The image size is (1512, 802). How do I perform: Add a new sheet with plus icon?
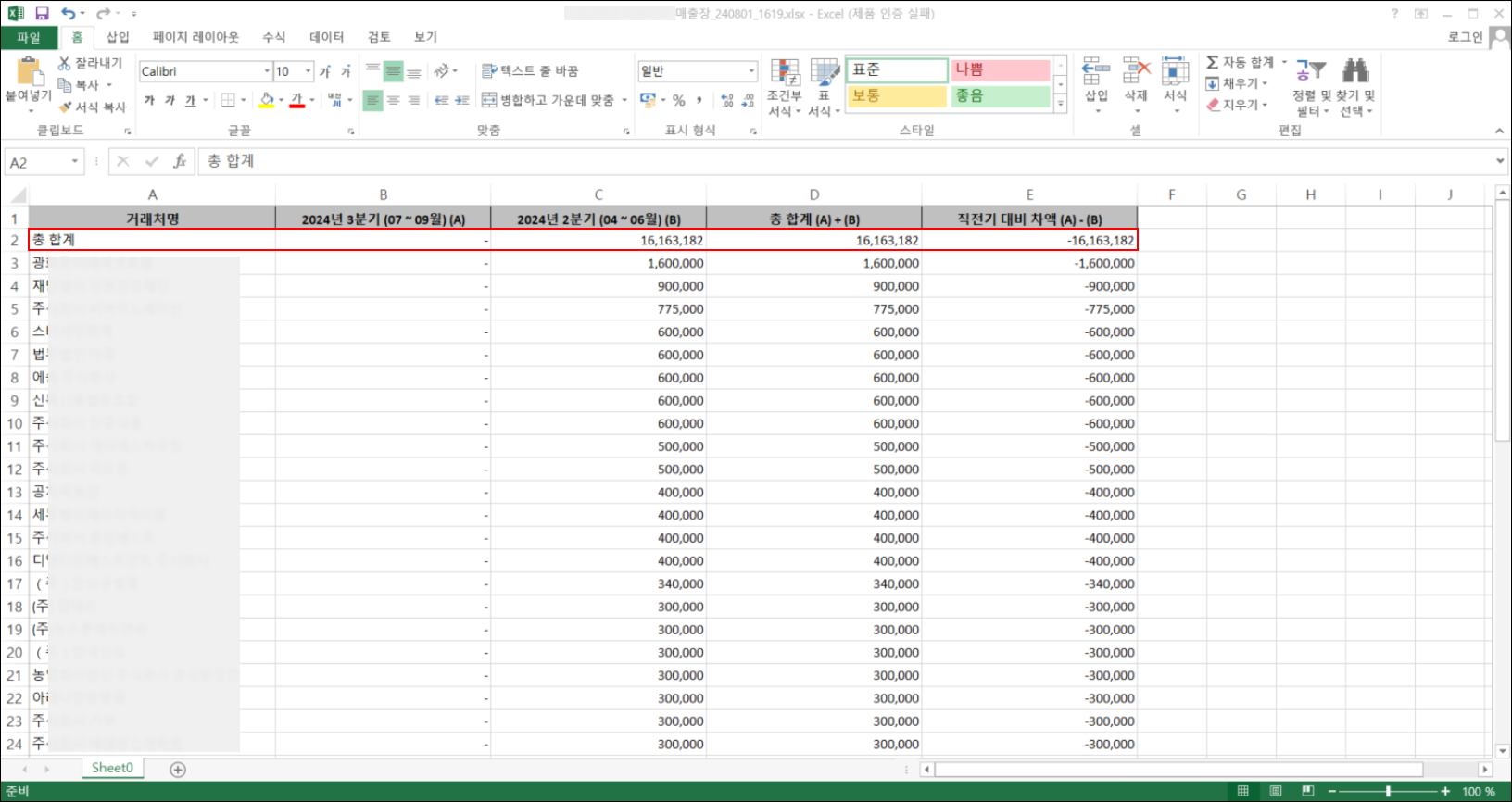(178, 770)
